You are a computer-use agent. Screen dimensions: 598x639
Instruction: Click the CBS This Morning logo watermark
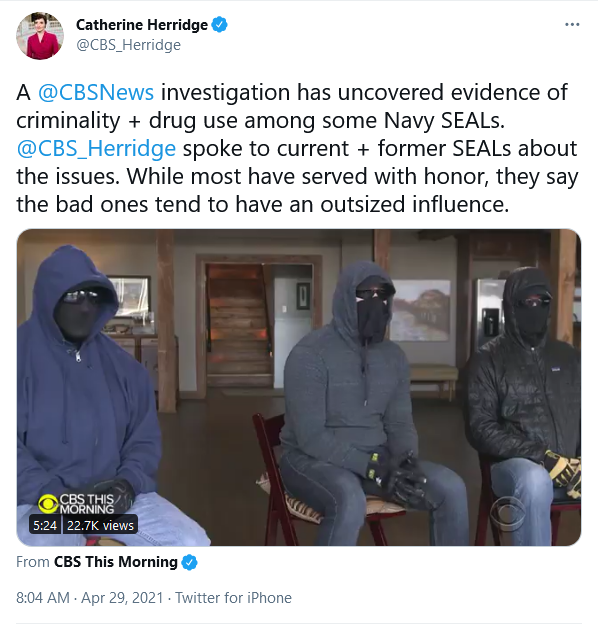point(76,504)
